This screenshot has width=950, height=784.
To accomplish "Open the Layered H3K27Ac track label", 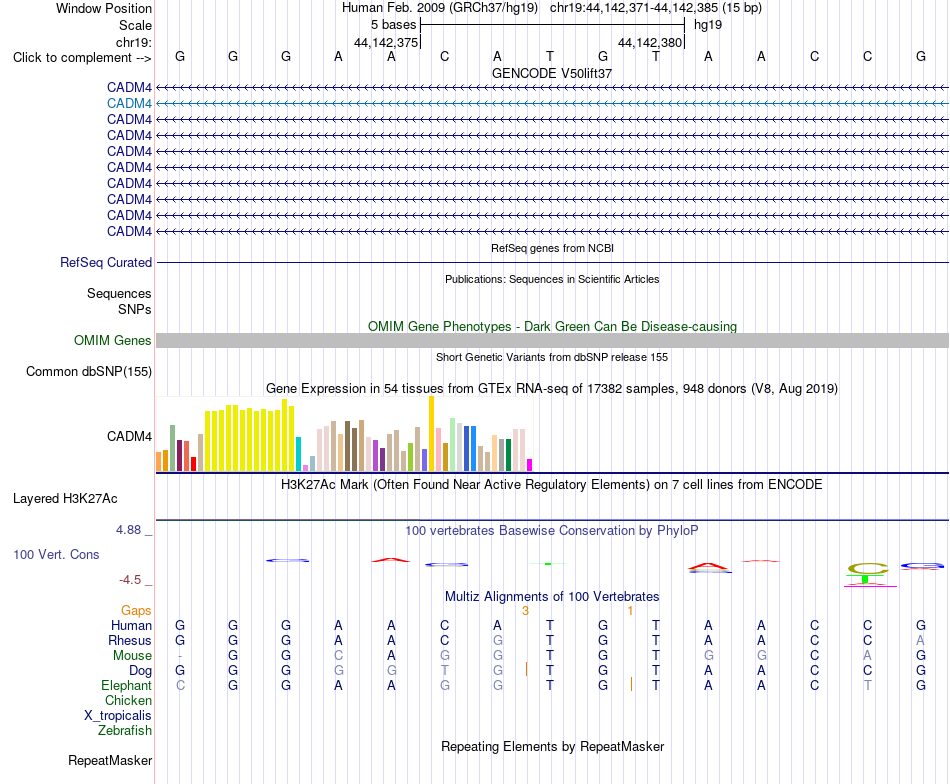I will 65,499.
